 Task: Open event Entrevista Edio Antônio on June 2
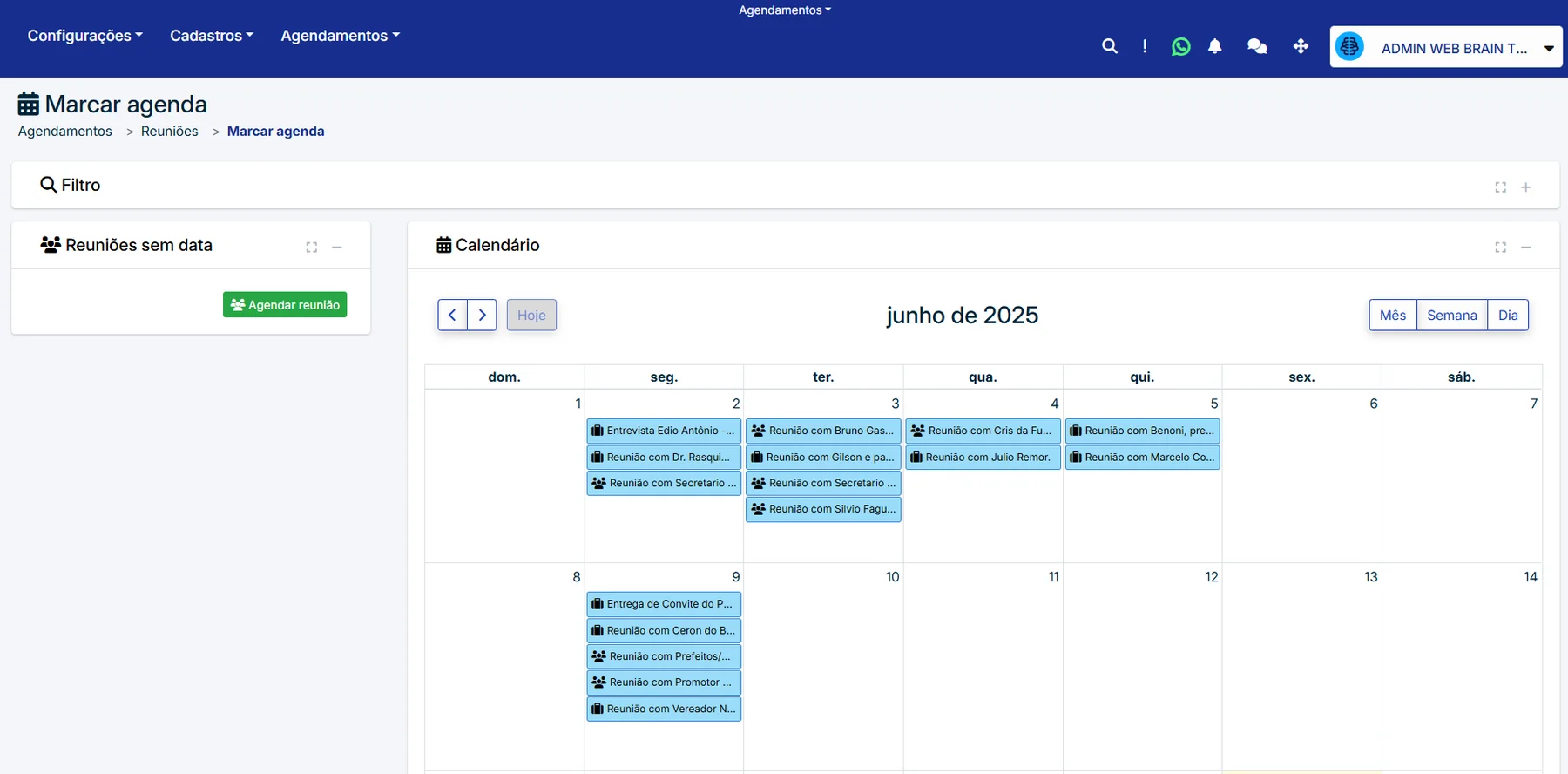(x=664, y=431)
